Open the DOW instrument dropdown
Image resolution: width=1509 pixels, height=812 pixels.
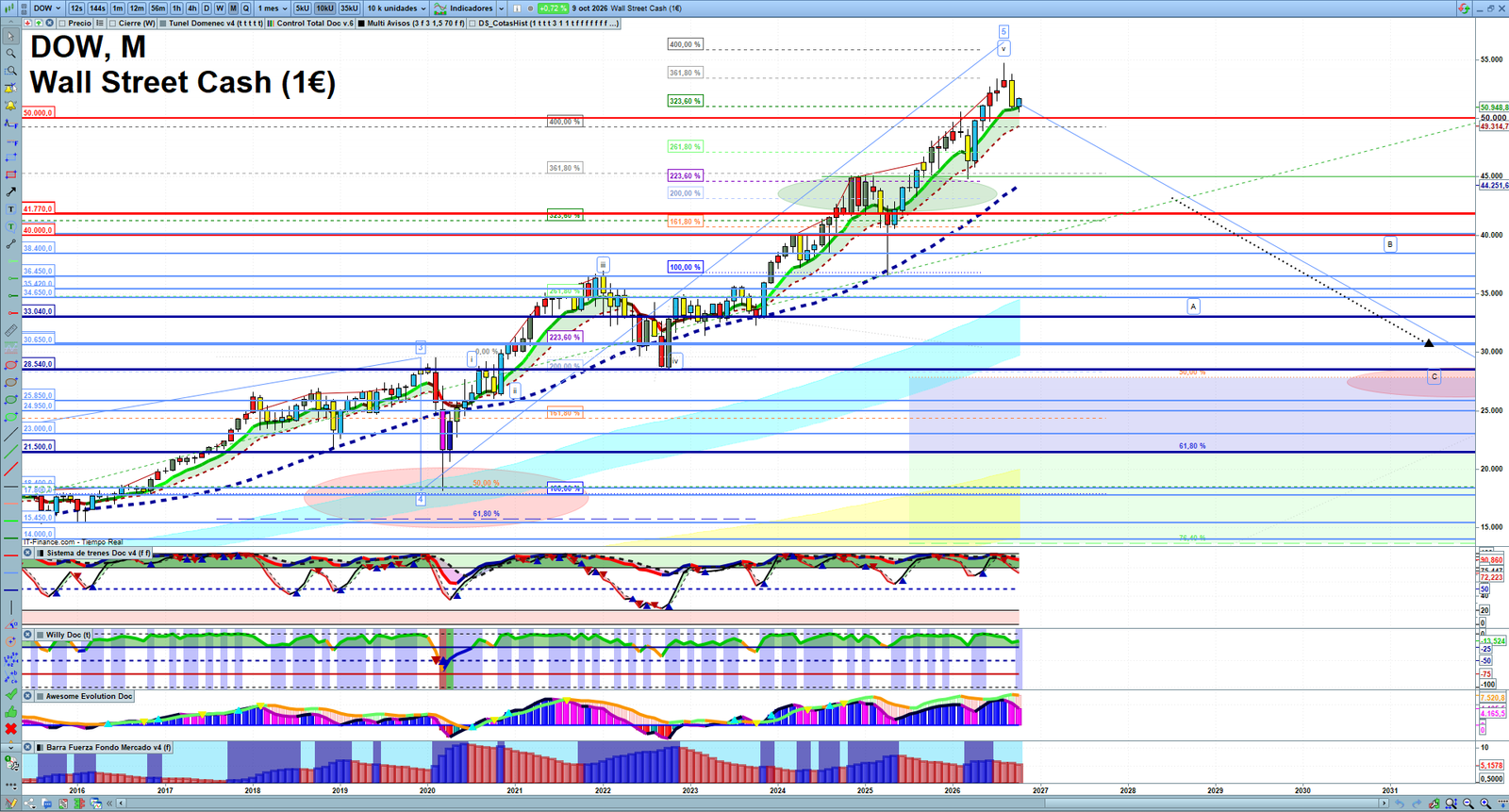(x=47, y=8)
